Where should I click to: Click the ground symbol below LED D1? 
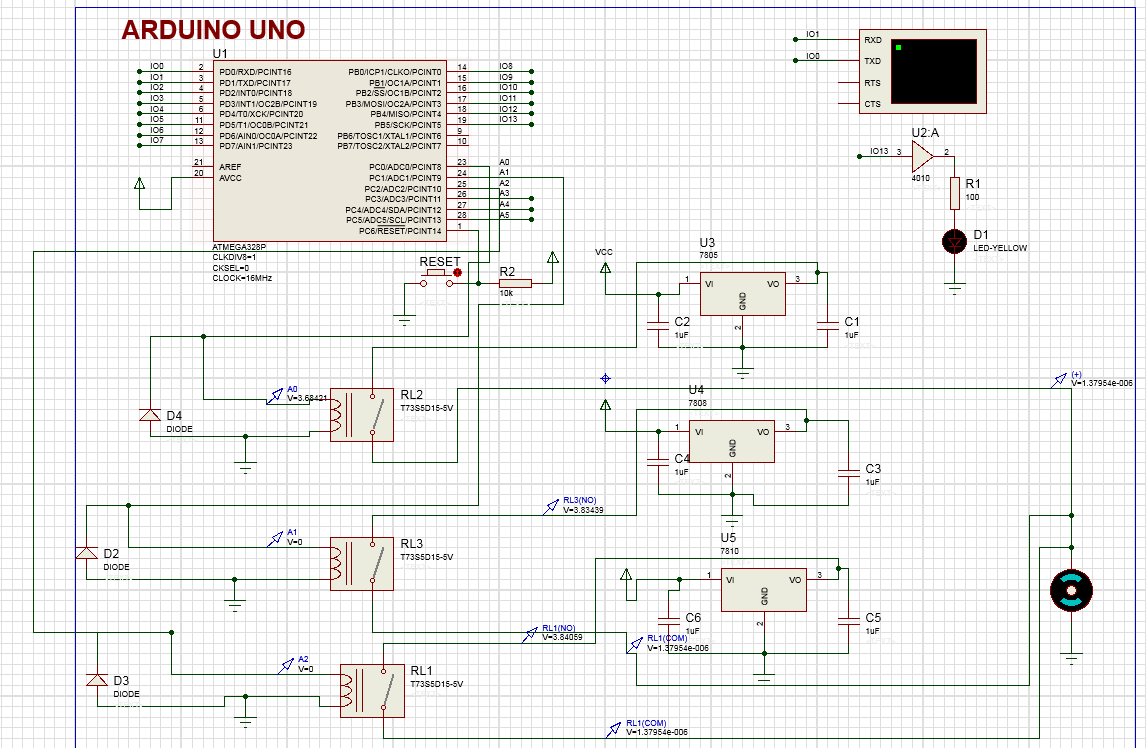tap(955, 288)
